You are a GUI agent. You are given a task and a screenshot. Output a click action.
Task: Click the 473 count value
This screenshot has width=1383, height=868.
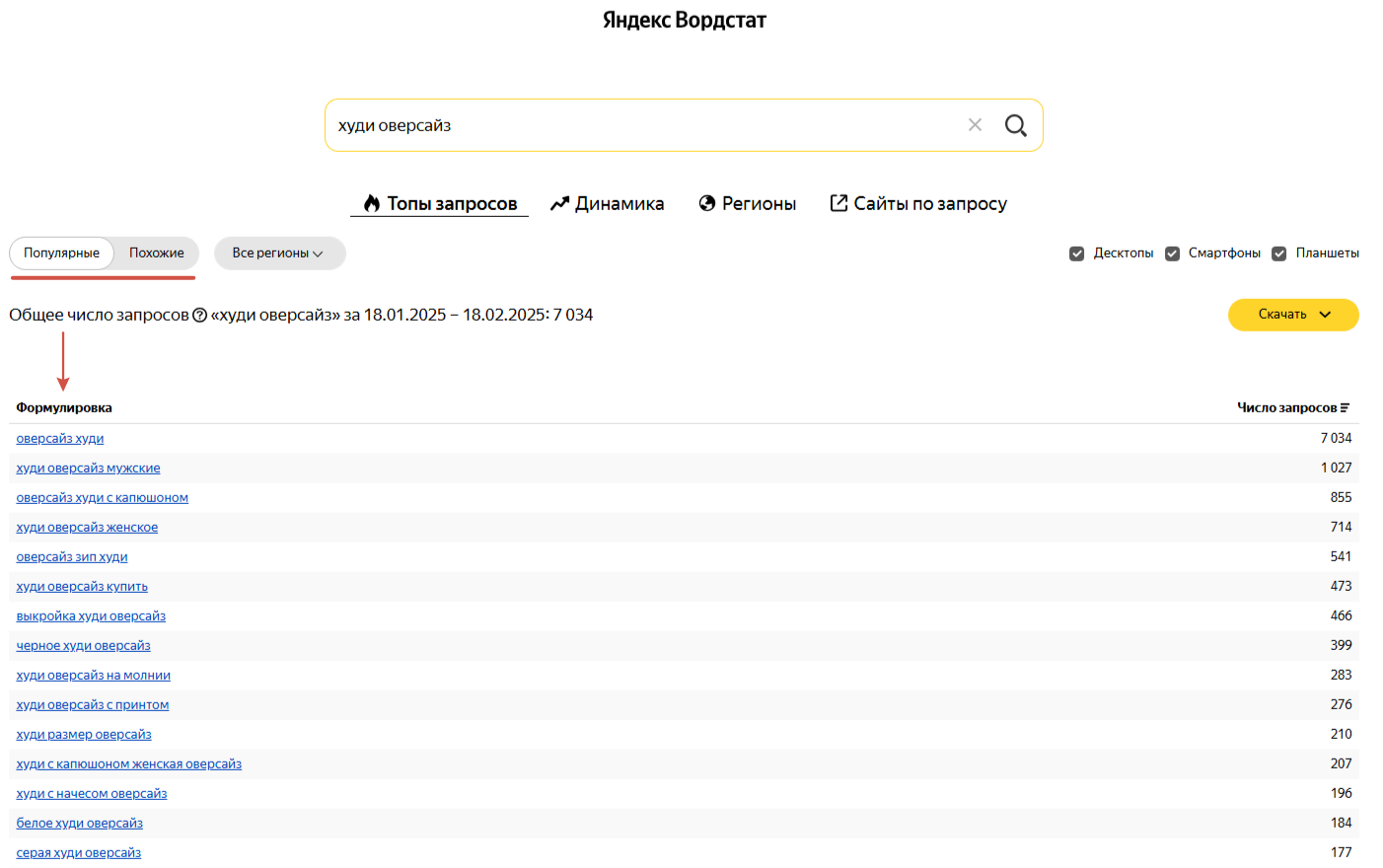pyautogui.click(x=1341, y=586)
